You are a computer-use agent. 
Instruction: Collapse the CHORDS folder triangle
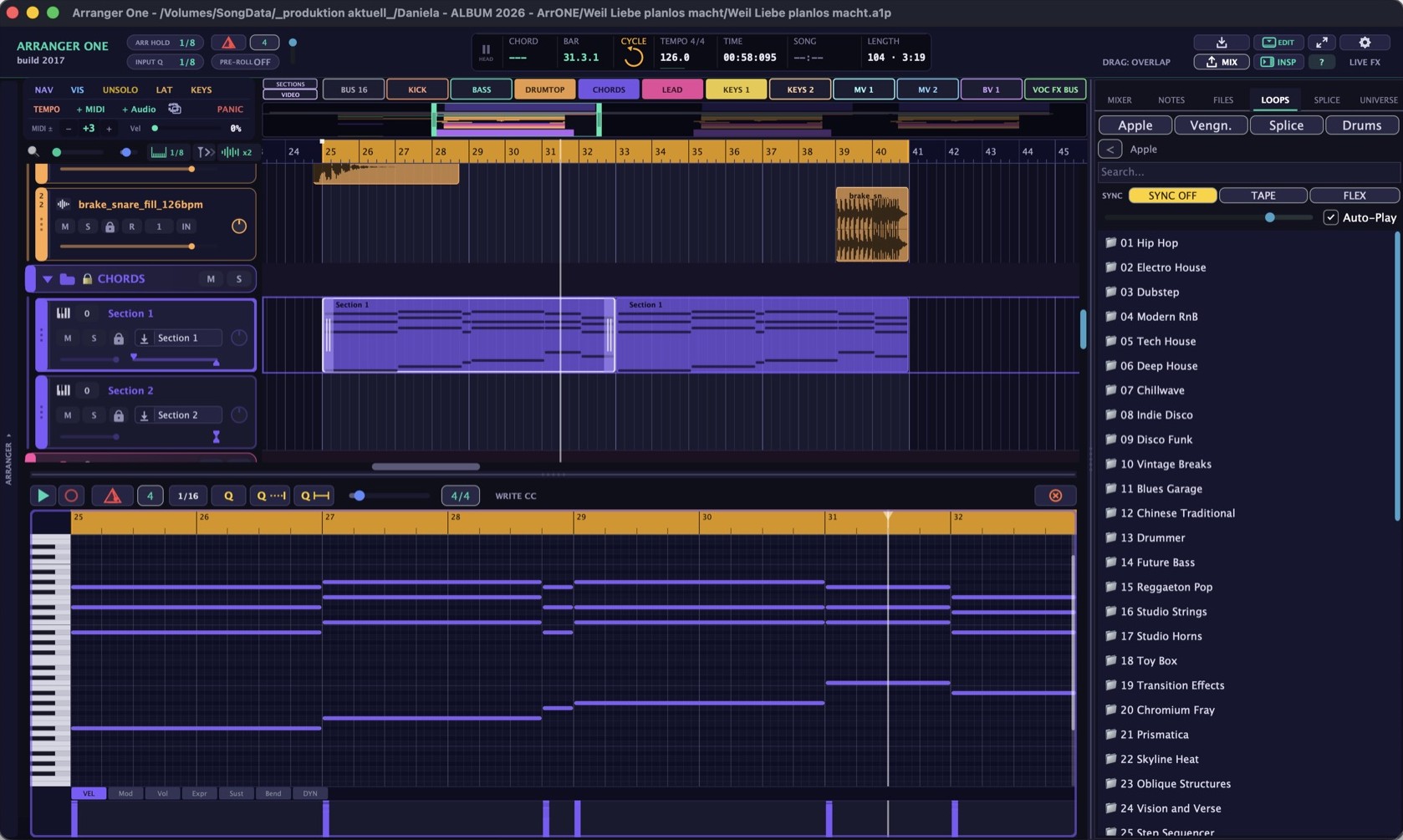point(48,279)
